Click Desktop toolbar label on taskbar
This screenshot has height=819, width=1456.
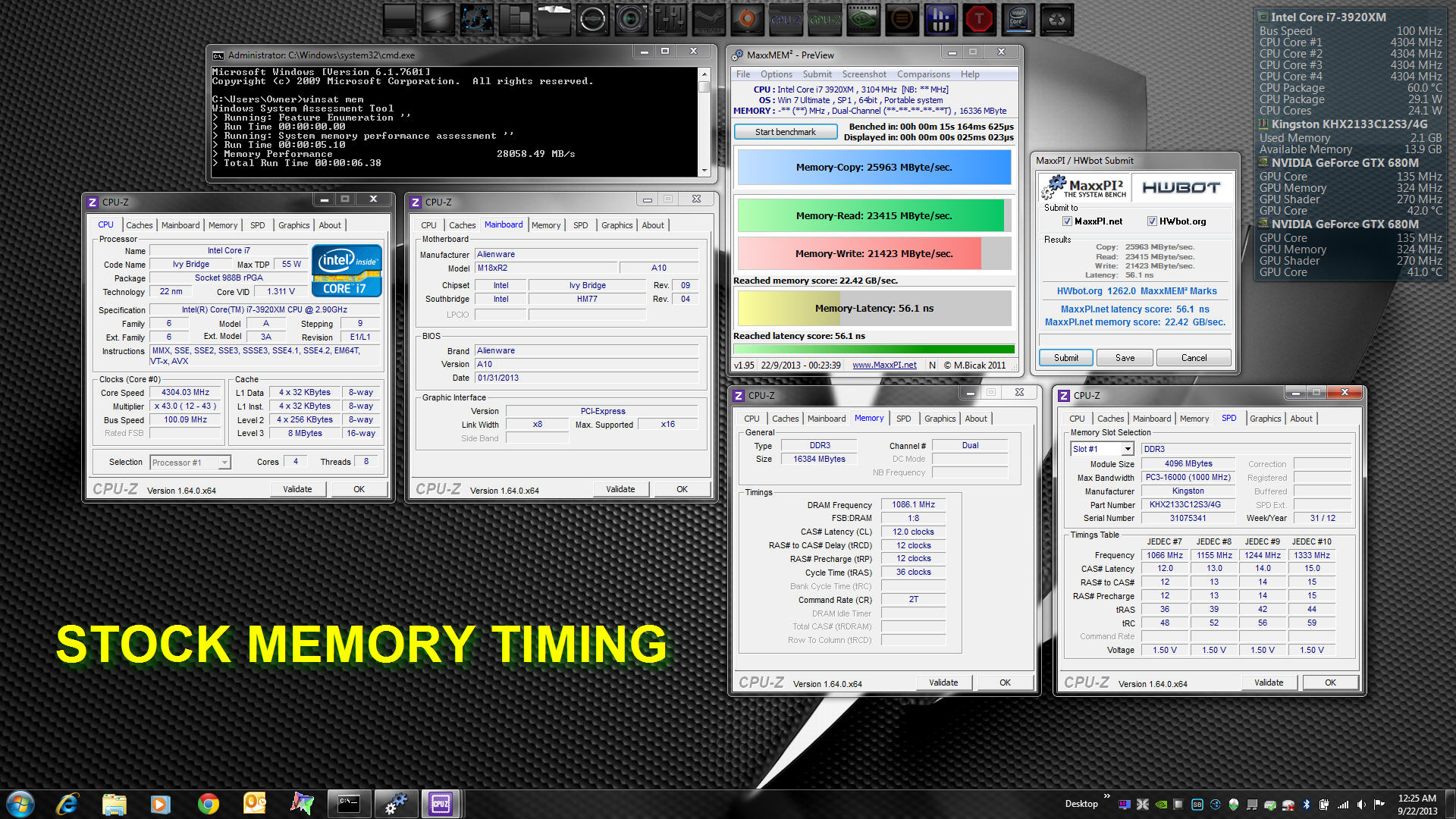(x=1081, y=804)
